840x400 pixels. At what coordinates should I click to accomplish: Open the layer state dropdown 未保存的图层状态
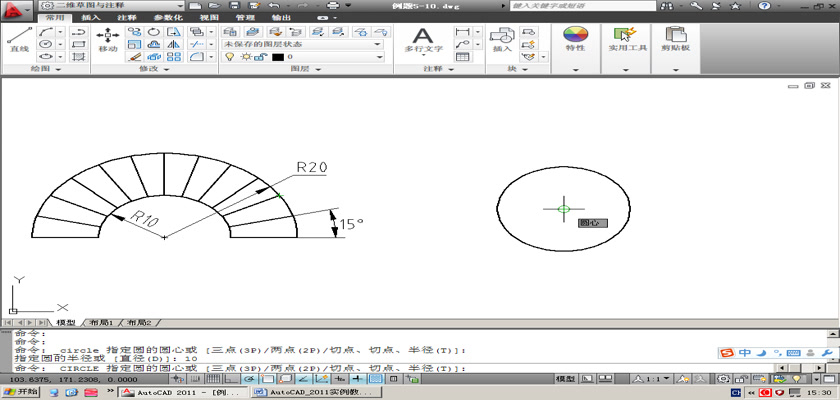click(x=303, y=44)
